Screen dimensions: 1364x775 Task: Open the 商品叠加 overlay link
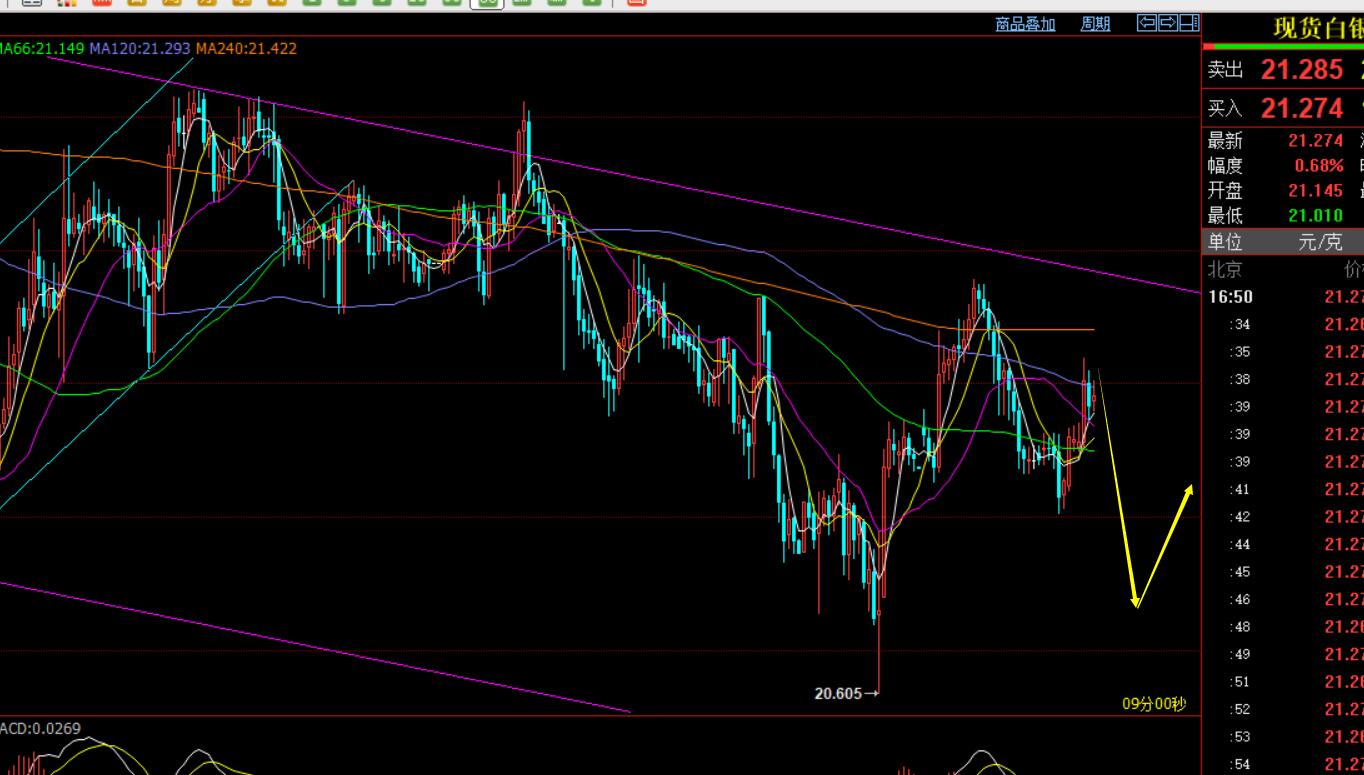click(1025, 24)
